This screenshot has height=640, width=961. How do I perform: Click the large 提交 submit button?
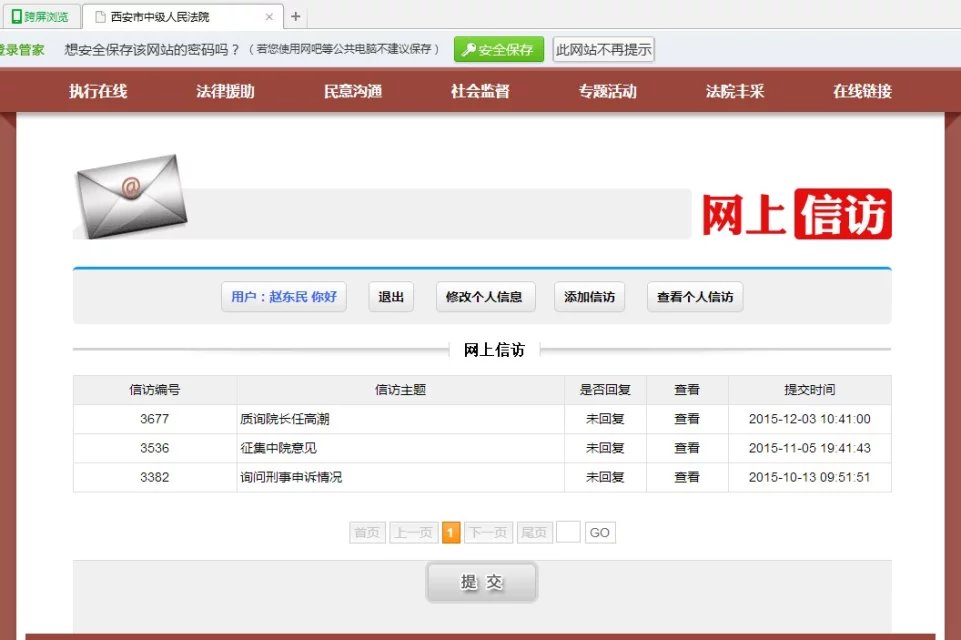pos(481,582)
